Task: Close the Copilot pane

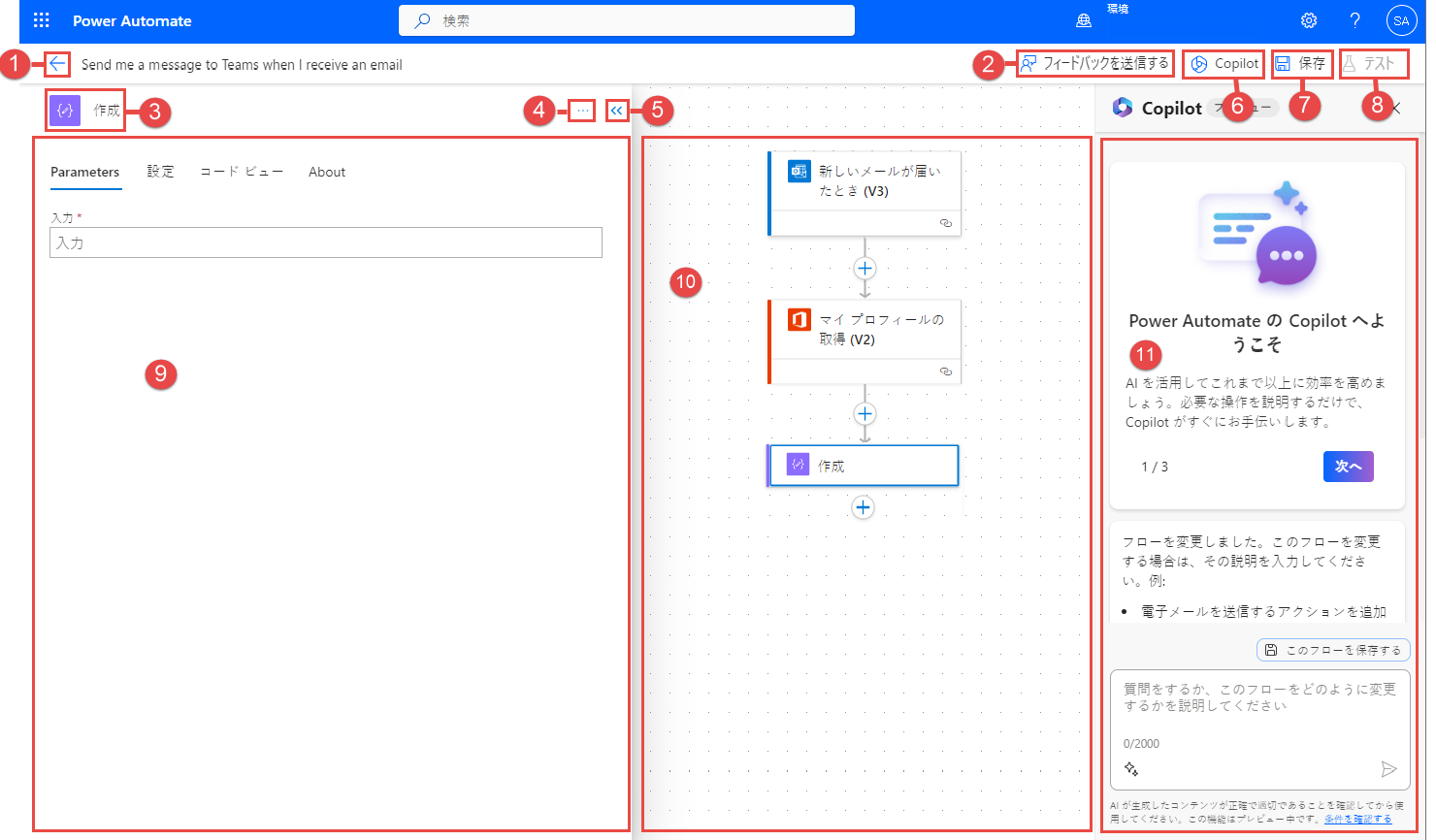Action: click(1395, 109)
